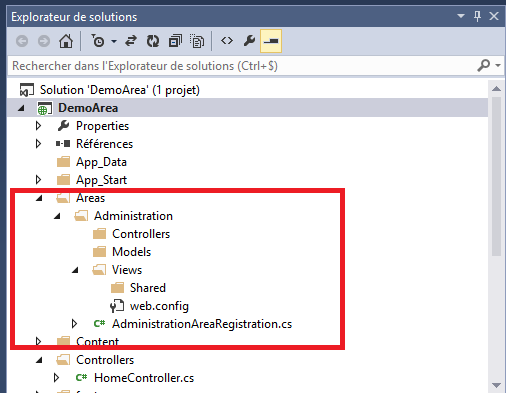Go to Home view in Solution Explorer
The height and width of the screenshot is (393, 506).
coord(66,41)
